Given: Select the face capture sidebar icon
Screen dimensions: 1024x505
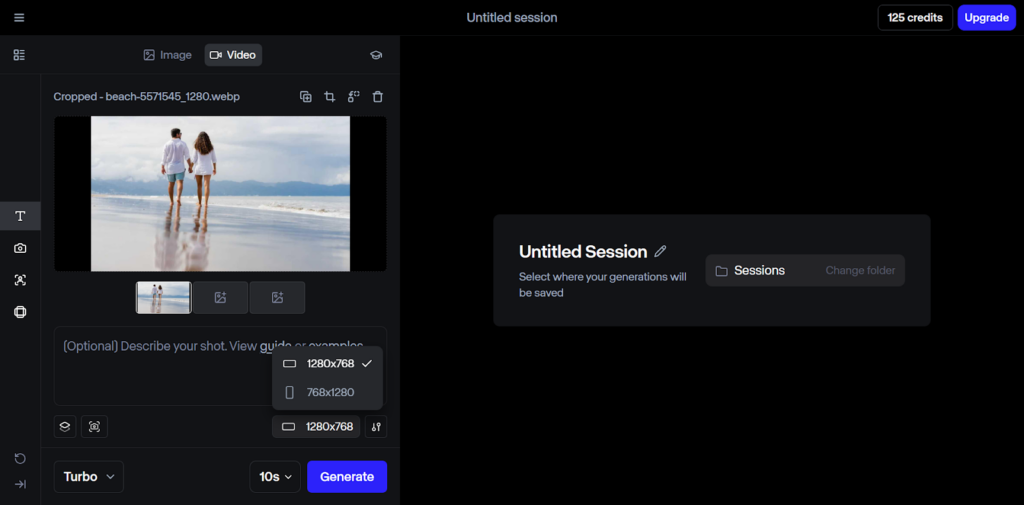Looking at the screenshot, I should coord(20,280).
